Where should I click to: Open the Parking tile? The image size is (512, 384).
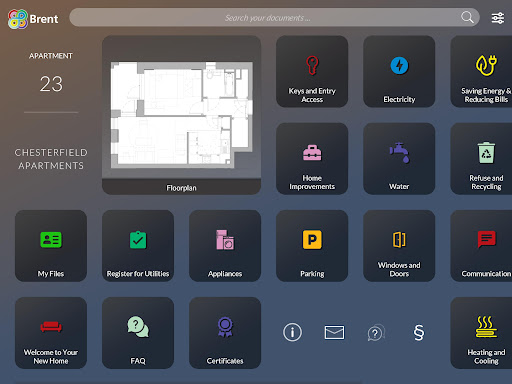tap(312, 246)
